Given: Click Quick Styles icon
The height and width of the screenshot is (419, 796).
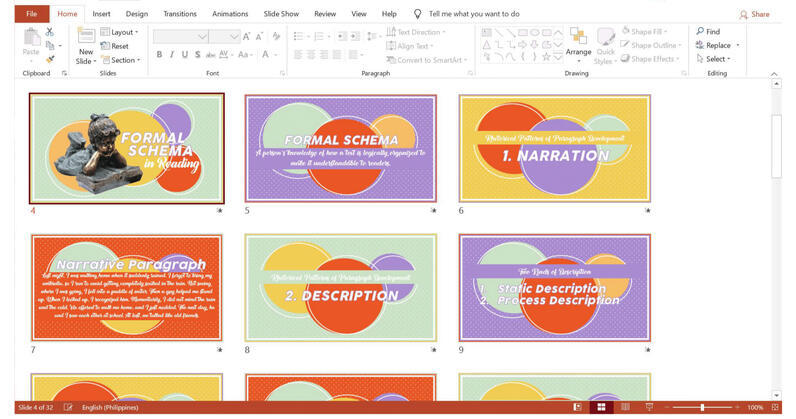Looking at the screenshot, I should click(x=606, y=38).
